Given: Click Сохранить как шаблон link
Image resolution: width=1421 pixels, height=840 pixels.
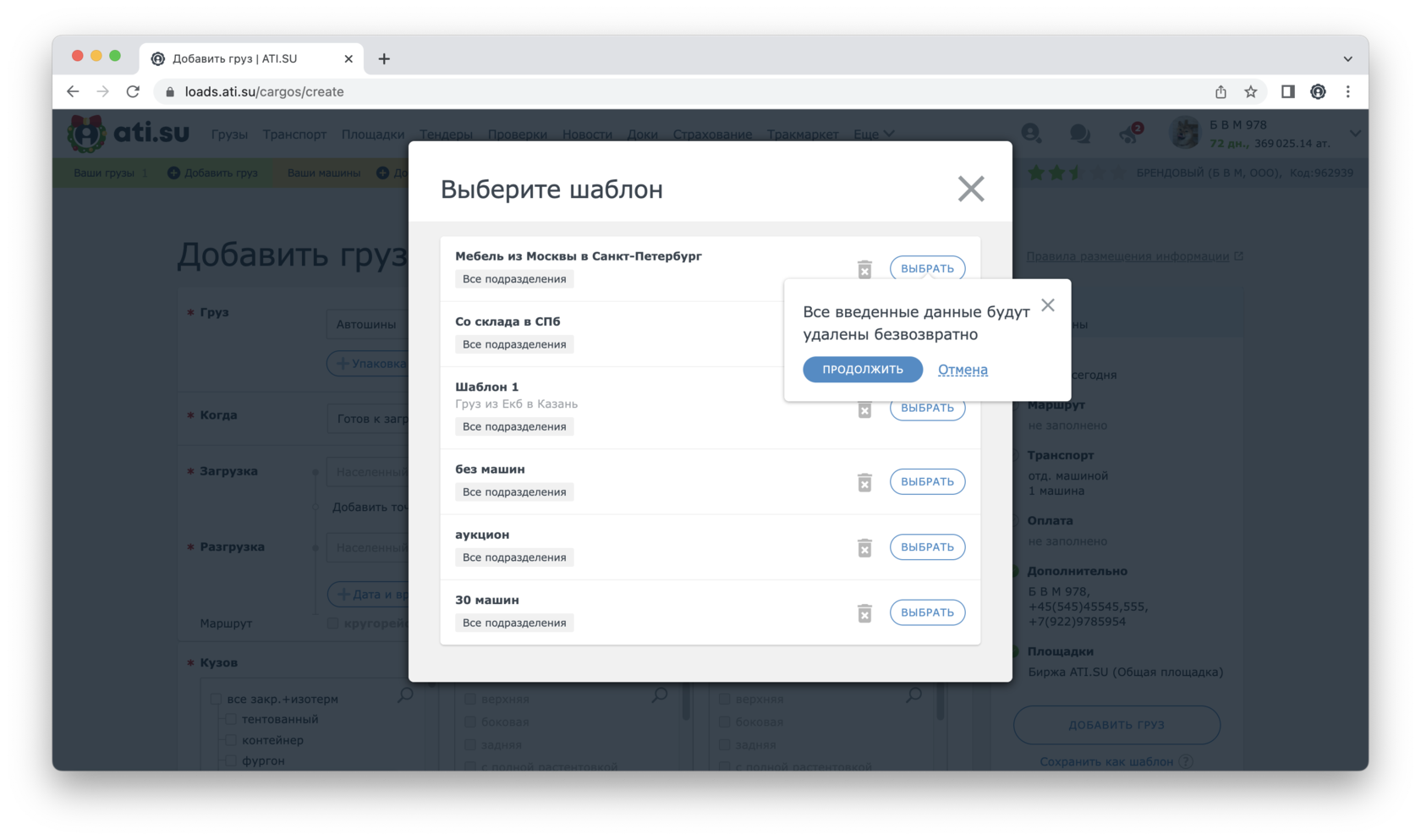Looking at the screenshot, I should [1106, 761].
